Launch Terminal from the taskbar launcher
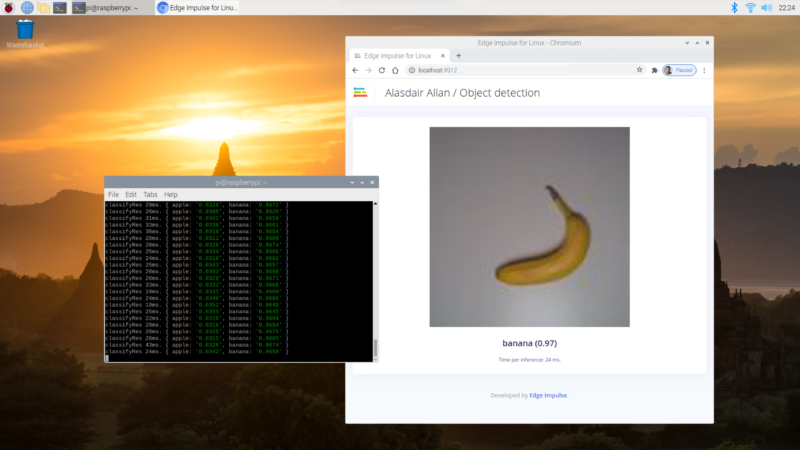800x450 pixels. [x=61, y=8]
